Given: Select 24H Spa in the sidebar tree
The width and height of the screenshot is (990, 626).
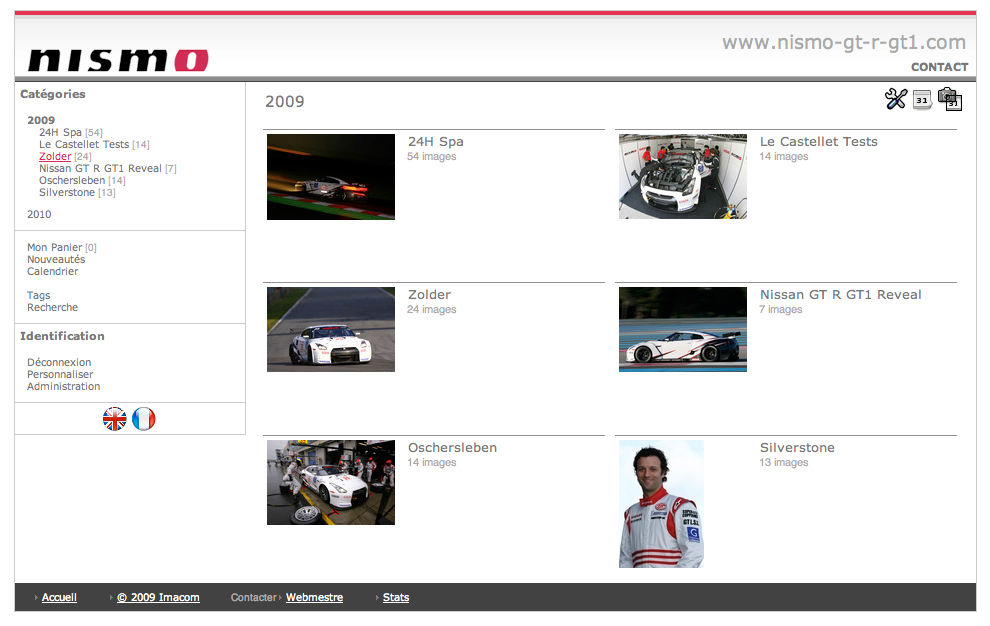Looking at the screenshot, I should (61, 132).
